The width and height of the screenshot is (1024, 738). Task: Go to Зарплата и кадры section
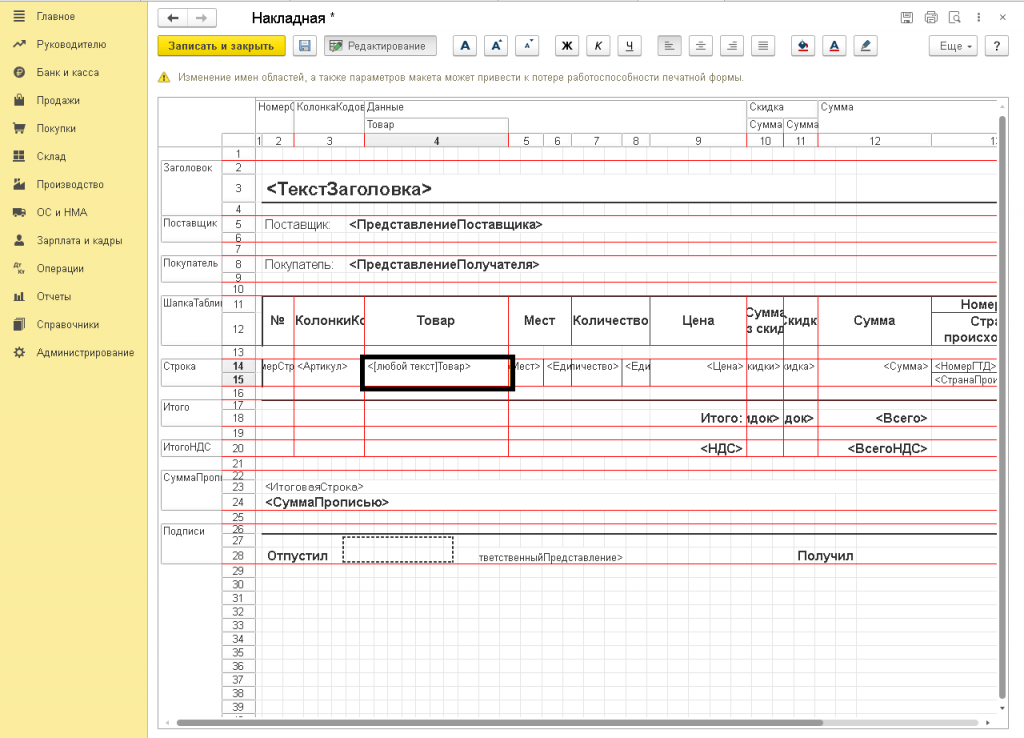pyautogui.click(x=79, y=240)
